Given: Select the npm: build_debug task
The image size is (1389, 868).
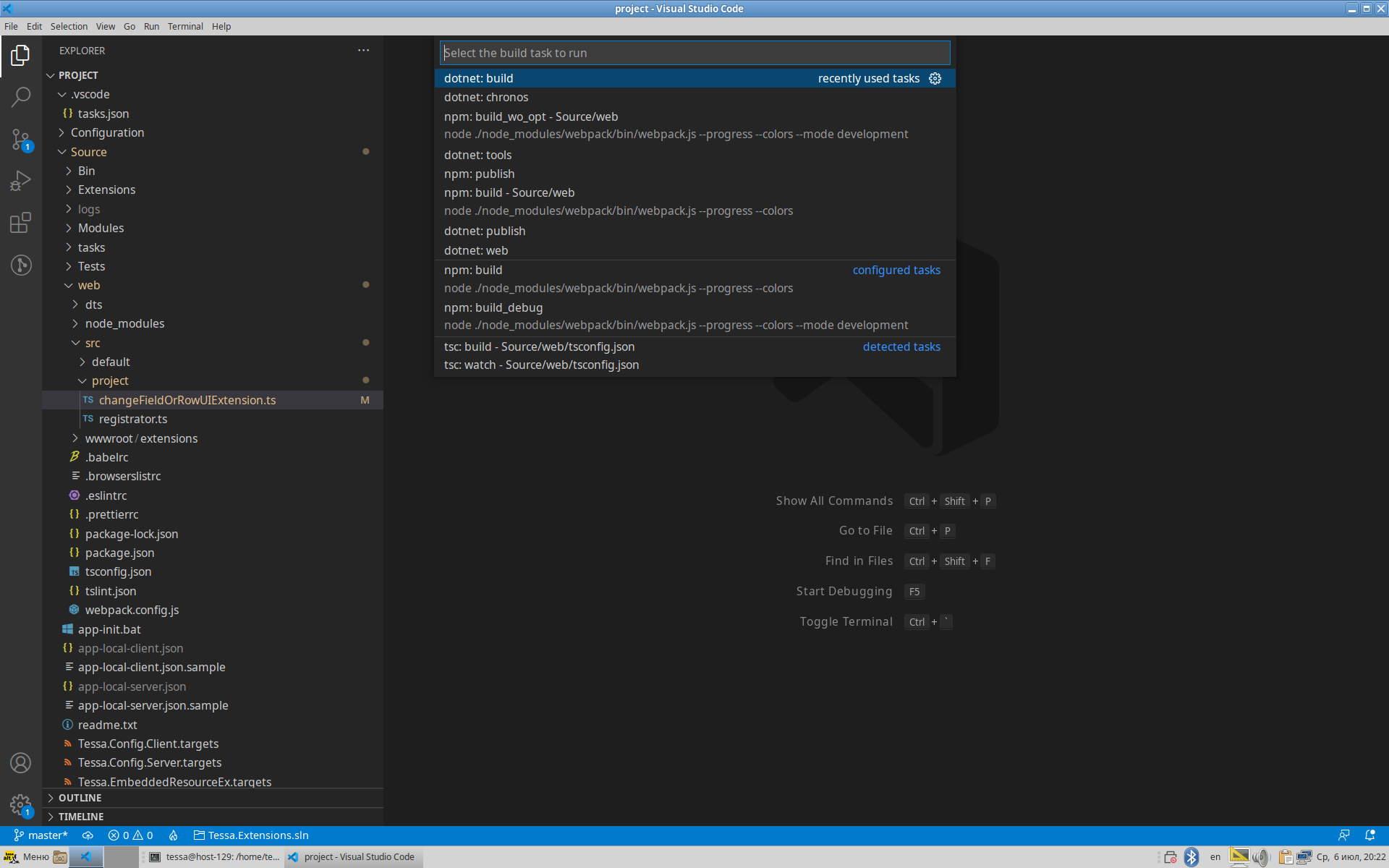Looking at the screenshot, I should pos(493,308).
